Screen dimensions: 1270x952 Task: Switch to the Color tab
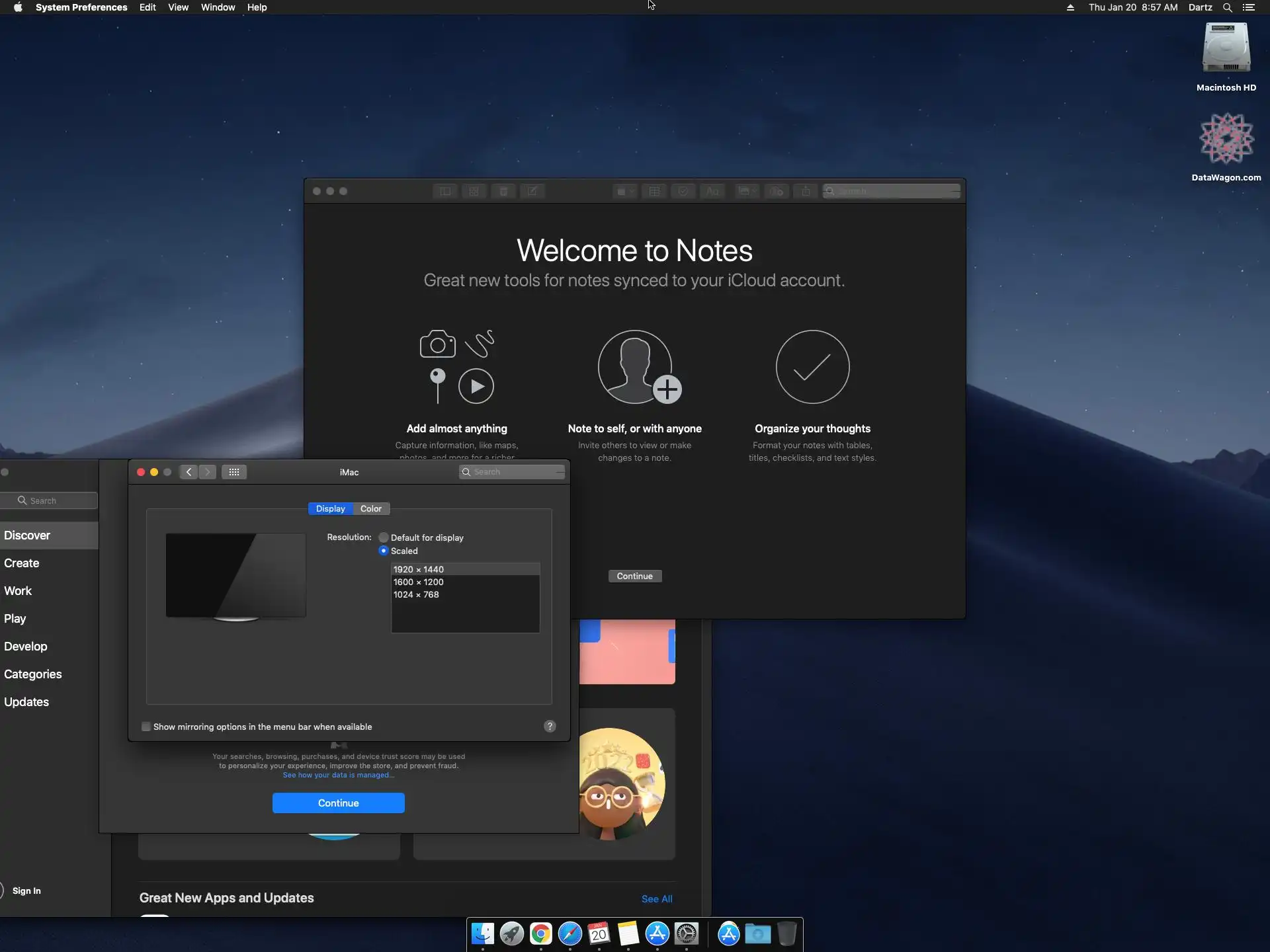pos(370,508)
